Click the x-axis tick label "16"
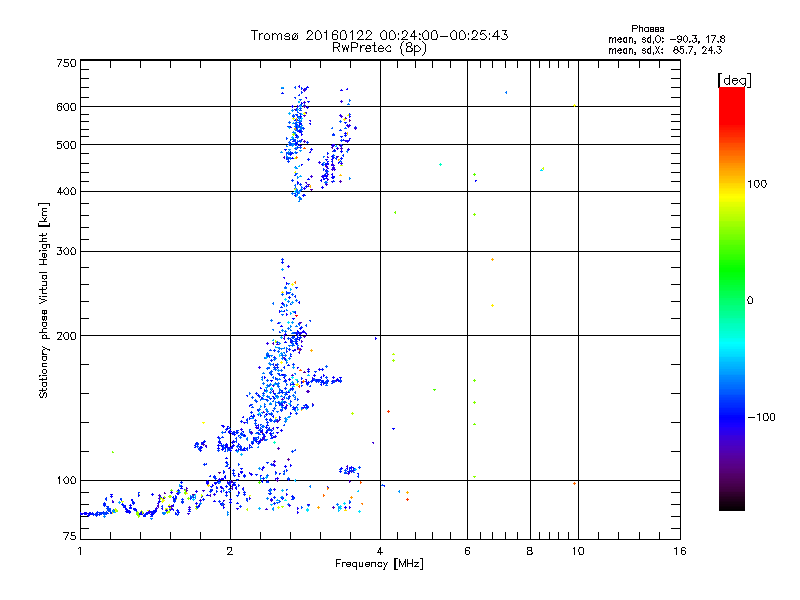Viewport: 800px width, 600px height. (x=680, y=551)
